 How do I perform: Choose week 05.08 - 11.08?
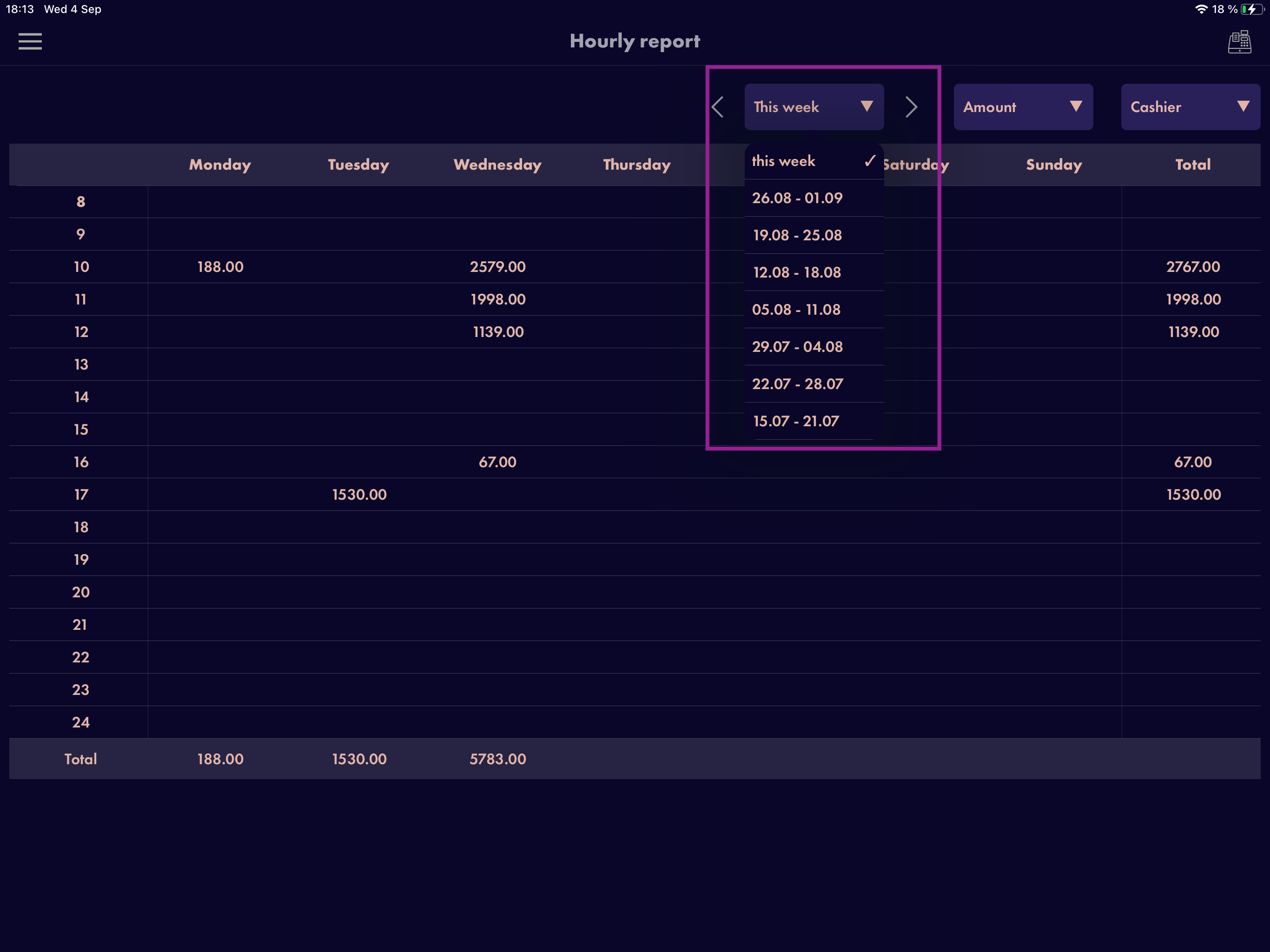pyautogui.click(x=814, y=310)
